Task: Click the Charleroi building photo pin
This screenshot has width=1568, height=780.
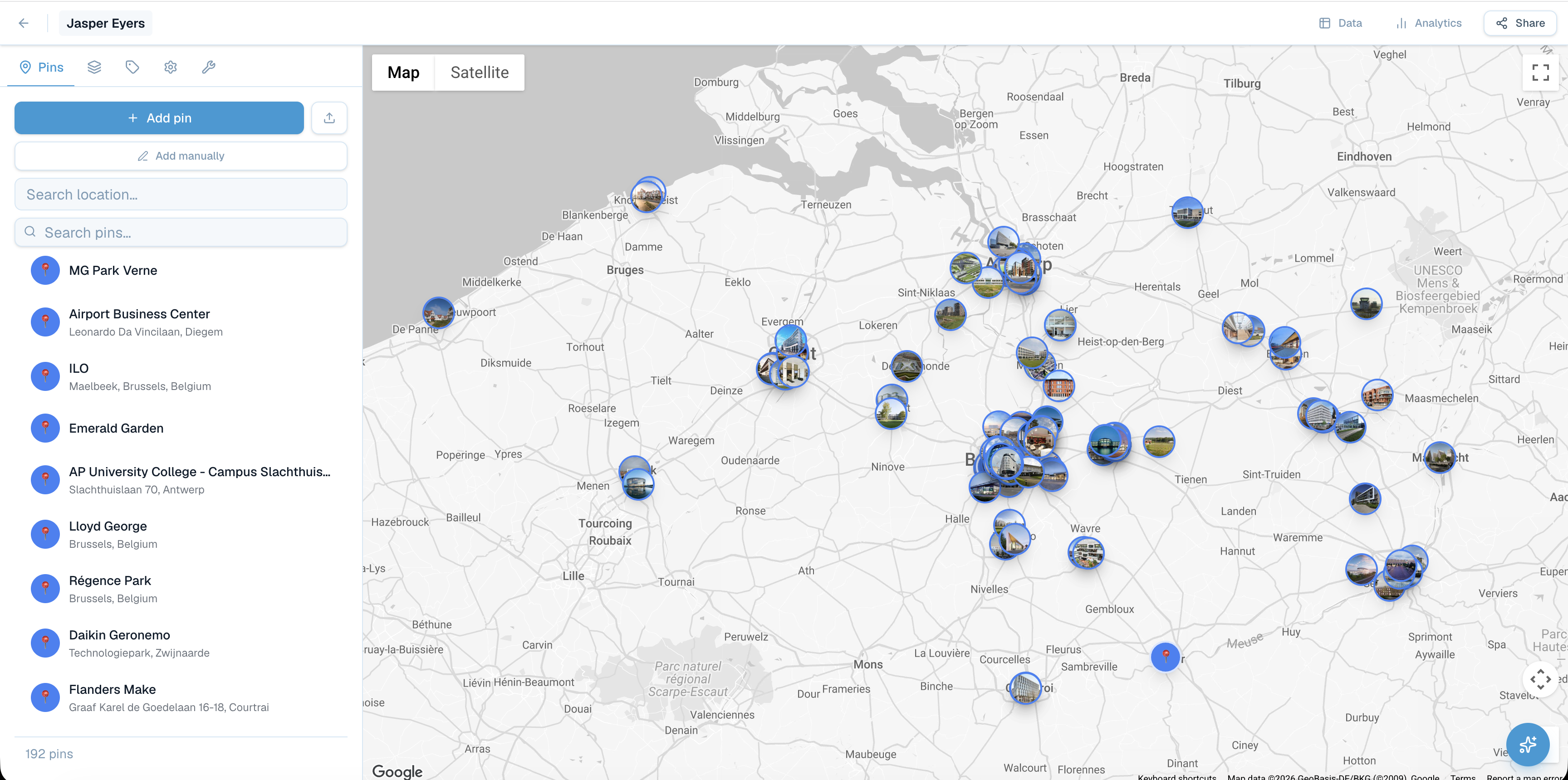Action: tap(1025, 687)
